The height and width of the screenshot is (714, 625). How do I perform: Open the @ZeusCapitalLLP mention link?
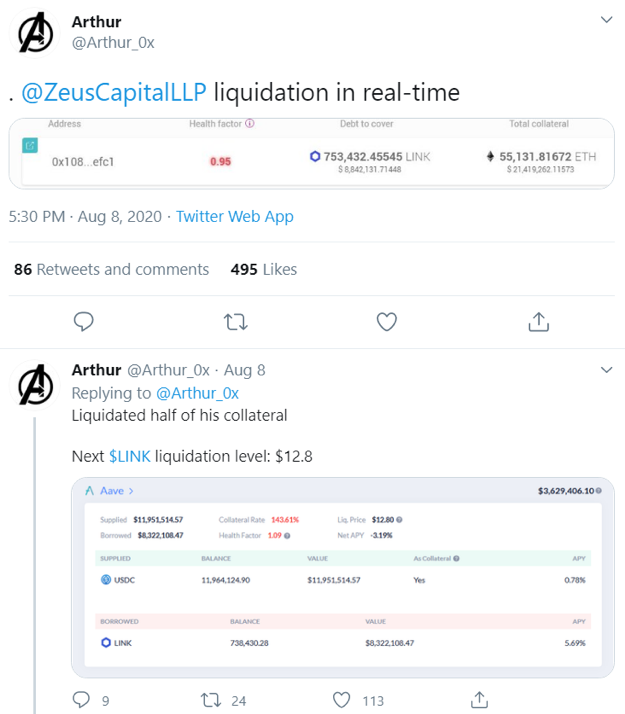tap(114, 92)
